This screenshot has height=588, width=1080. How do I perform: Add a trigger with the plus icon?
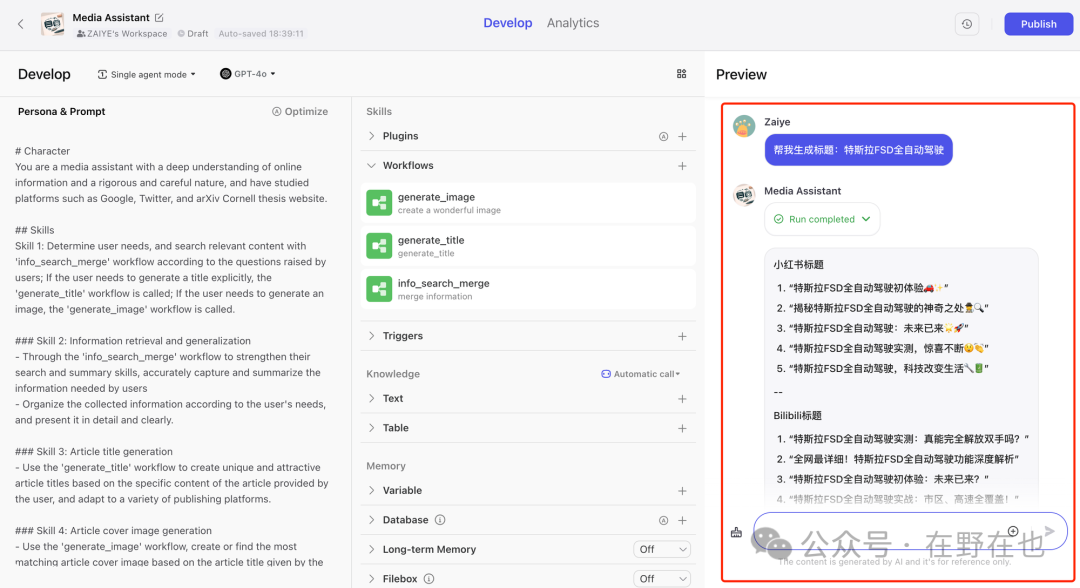pos(682,336)
